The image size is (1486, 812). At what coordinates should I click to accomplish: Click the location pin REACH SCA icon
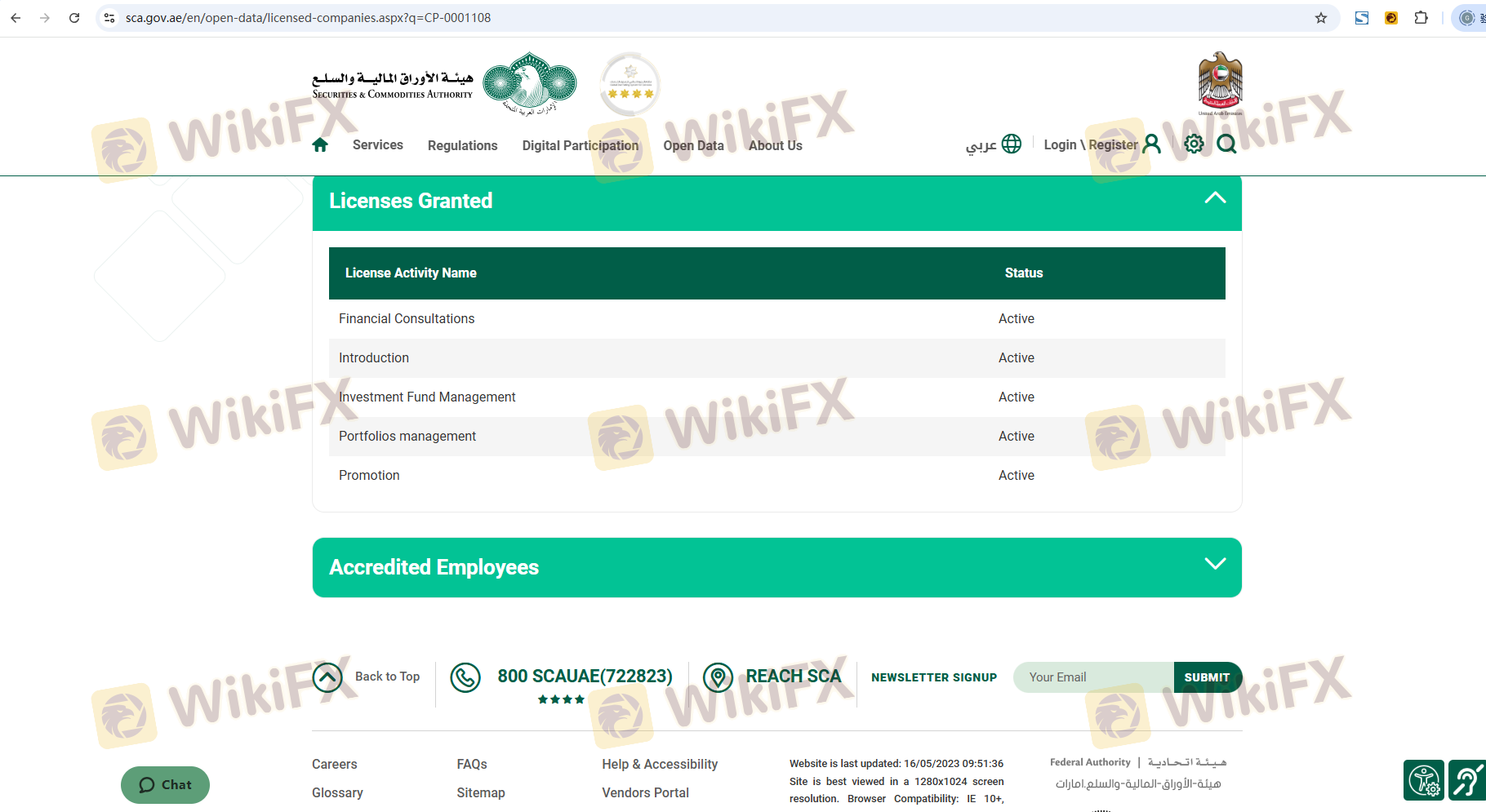point(718,677)
